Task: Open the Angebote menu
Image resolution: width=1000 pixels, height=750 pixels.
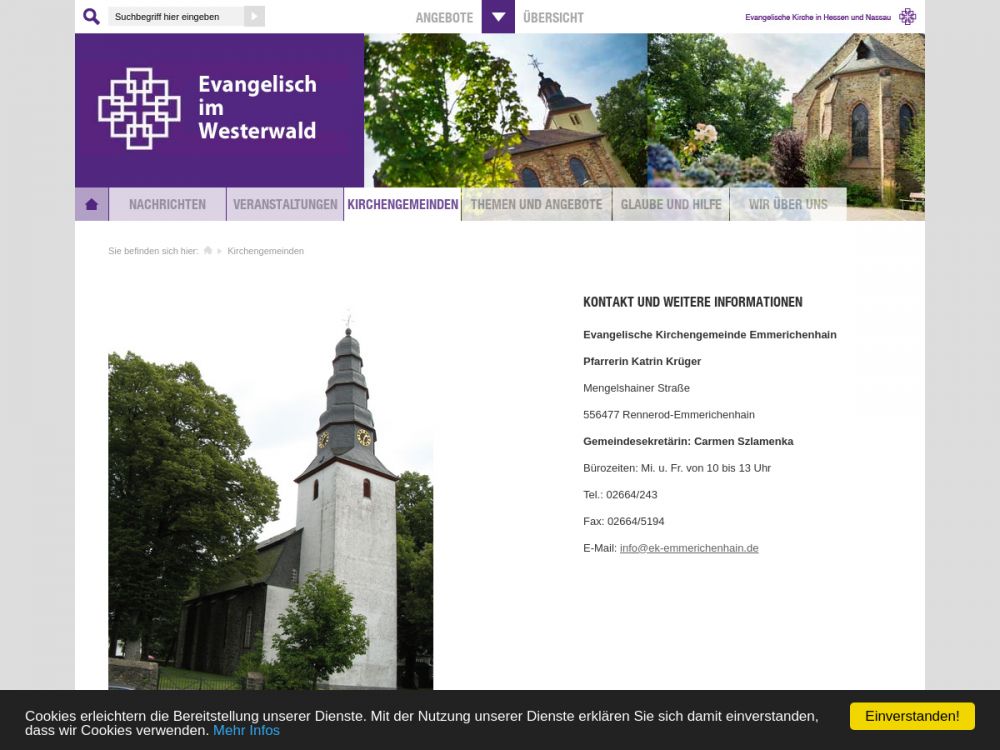Action: (x=444, y=17)
